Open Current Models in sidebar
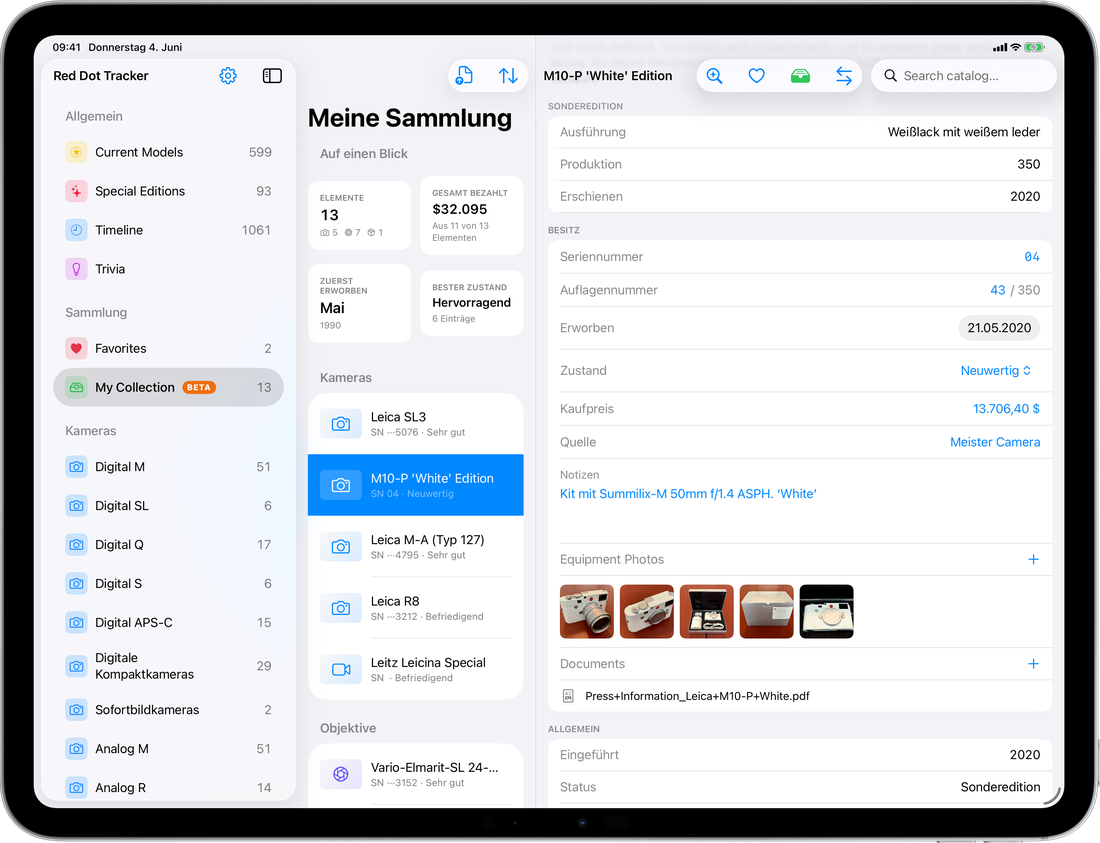 168,152
